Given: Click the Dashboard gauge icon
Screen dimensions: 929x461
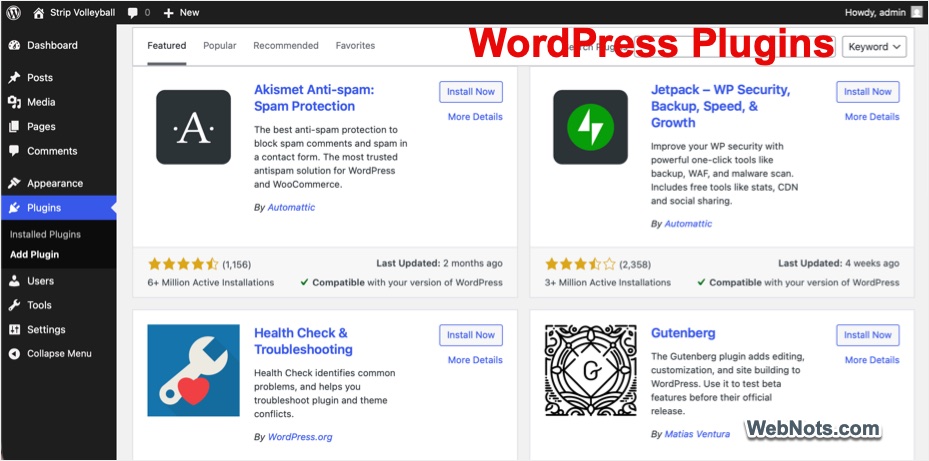Looking at the screenshot, I should (x=14, y=46).
